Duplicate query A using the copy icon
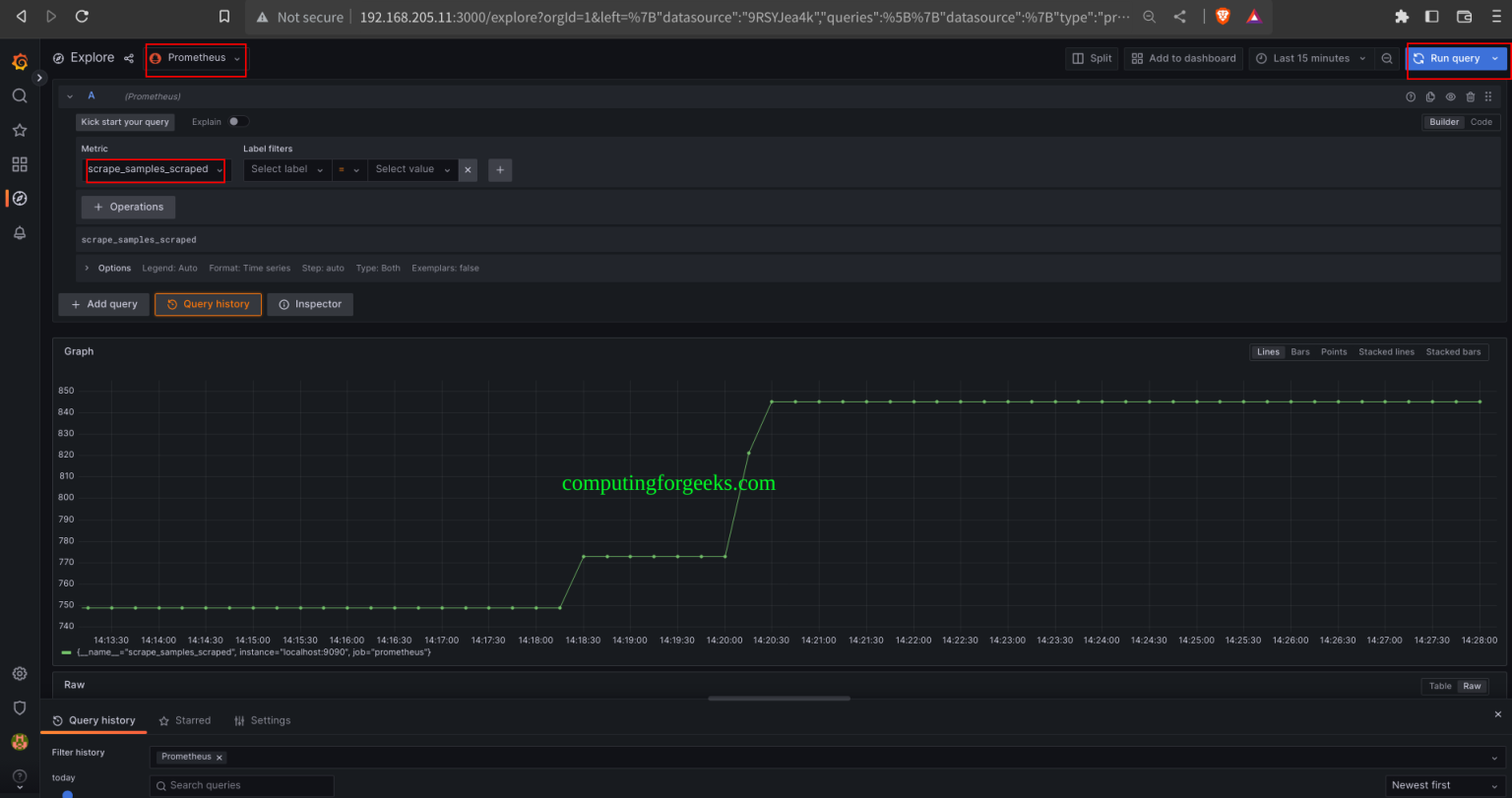 tap(1430, 95)
